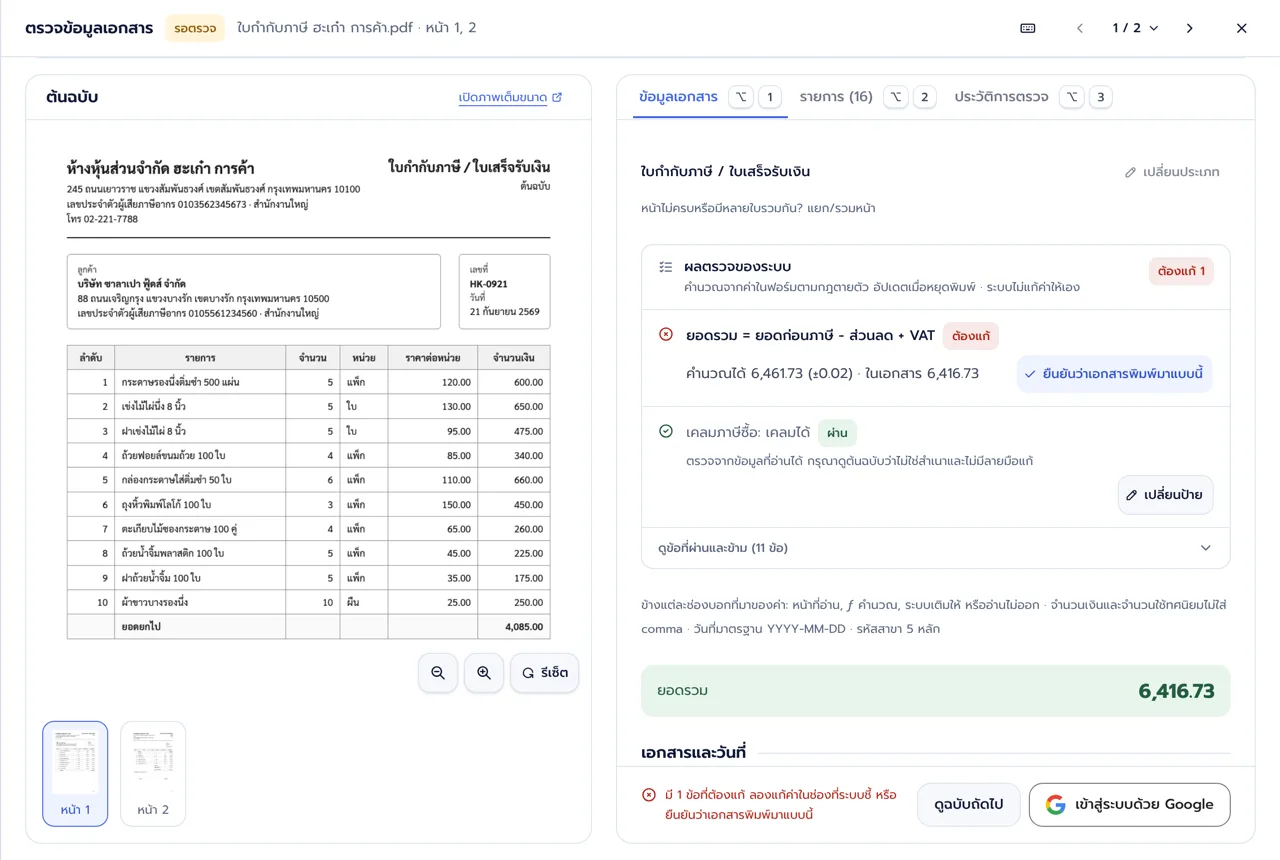Click the green check icon beside เคลมภาษีซื้อ
This screenshot has height=860, width=1280.
pyautogui.click(x=666, y=432)
